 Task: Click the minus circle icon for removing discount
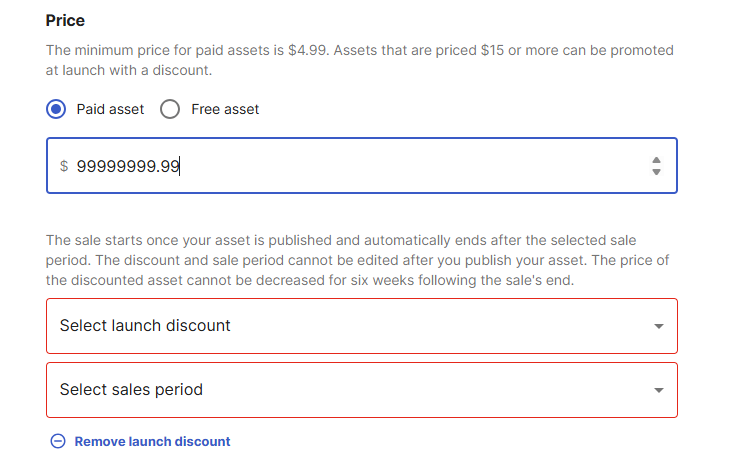pyautogui.click(x=58, y=441)
